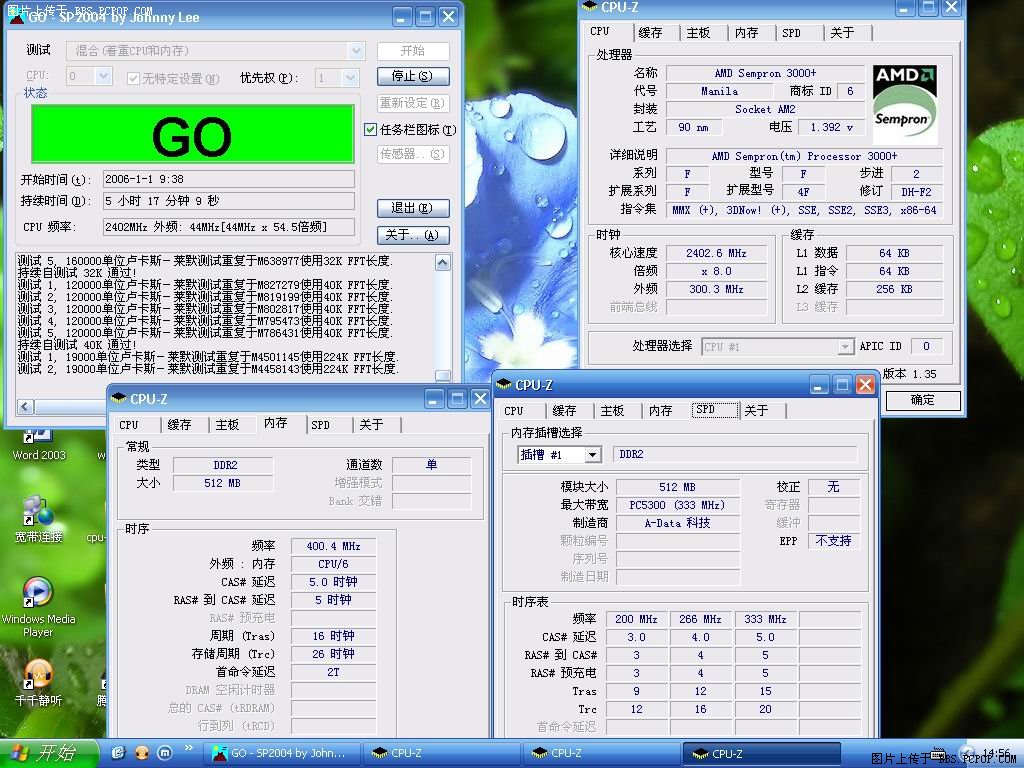This screenshot has width=1024, height=768.
Task: Click the green GO status indicator
Action: point(193,134)
